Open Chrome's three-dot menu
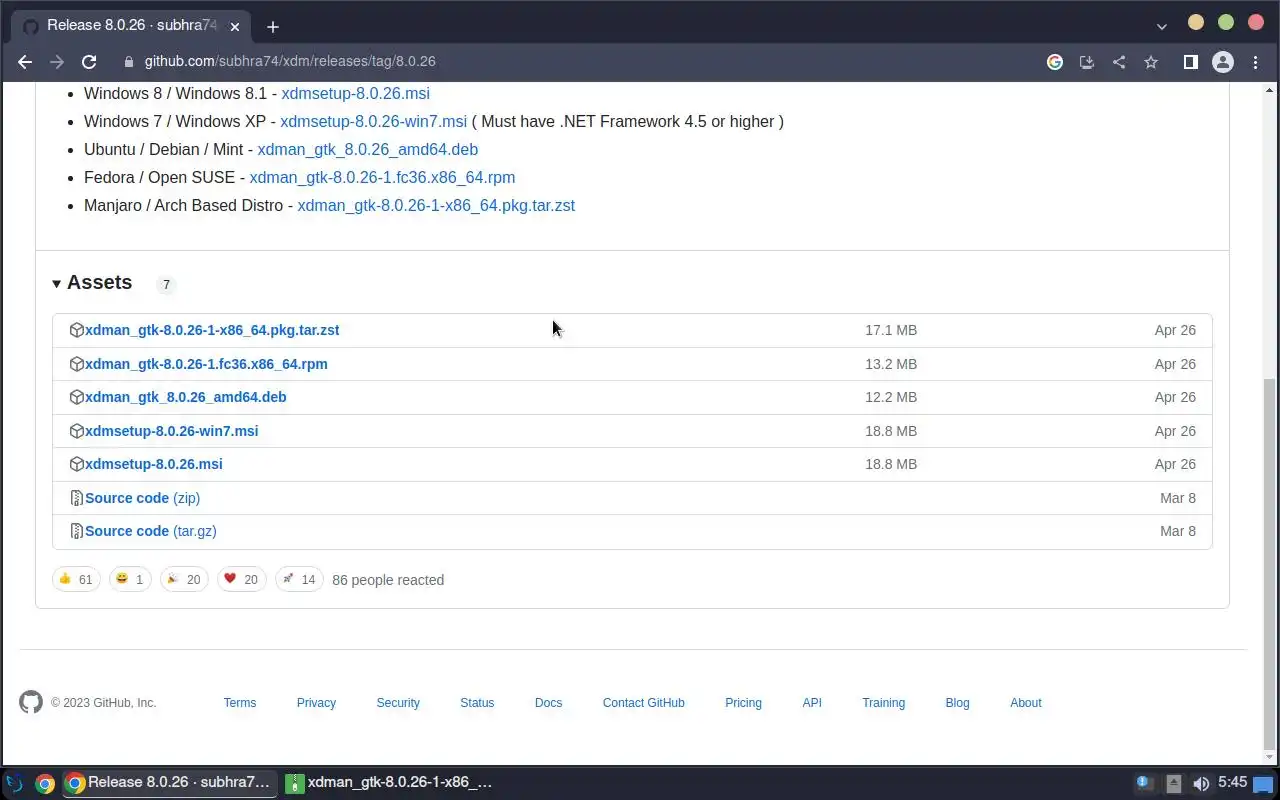Viewport: 1280px width, 800px height. (1256, 62)
